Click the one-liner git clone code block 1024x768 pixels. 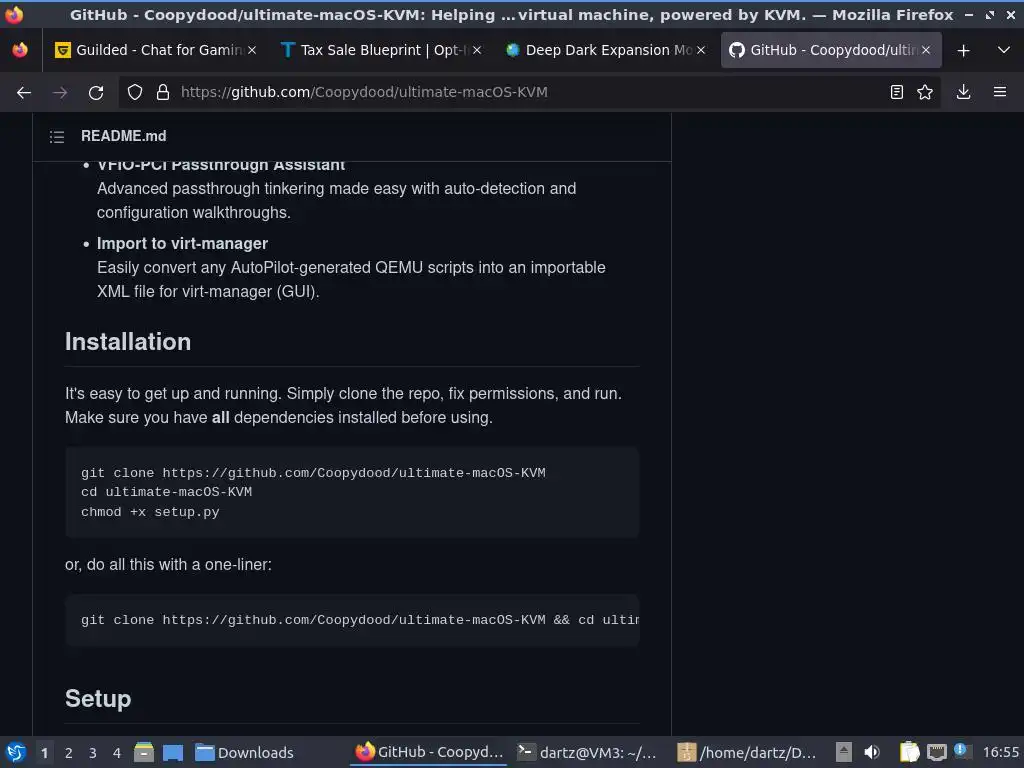(352, 620)
